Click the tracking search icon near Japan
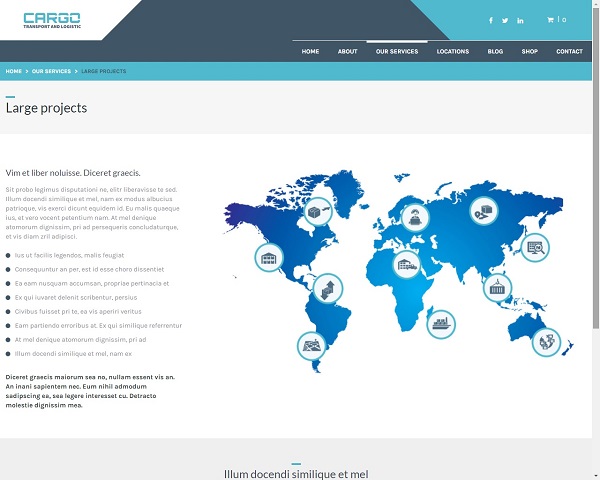600x480 pixels. click(535, 248)
